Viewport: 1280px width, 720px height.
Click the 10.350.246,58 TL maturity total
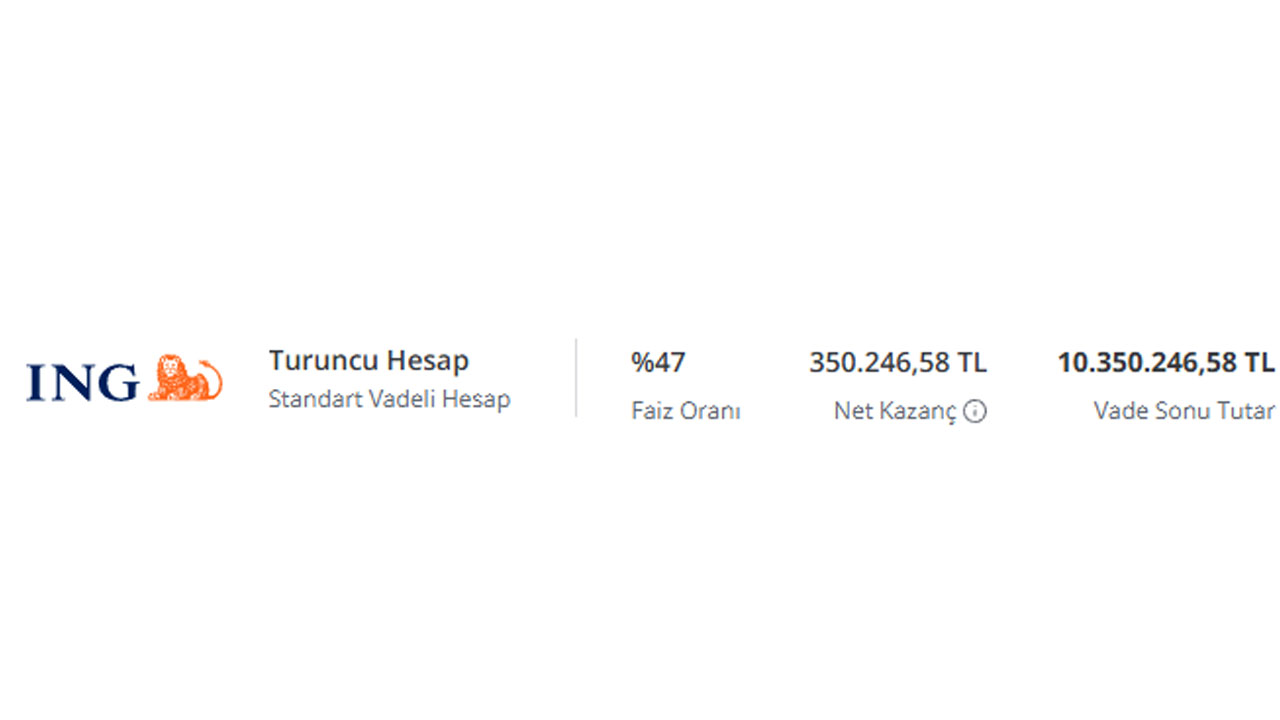pos(1166,362)
